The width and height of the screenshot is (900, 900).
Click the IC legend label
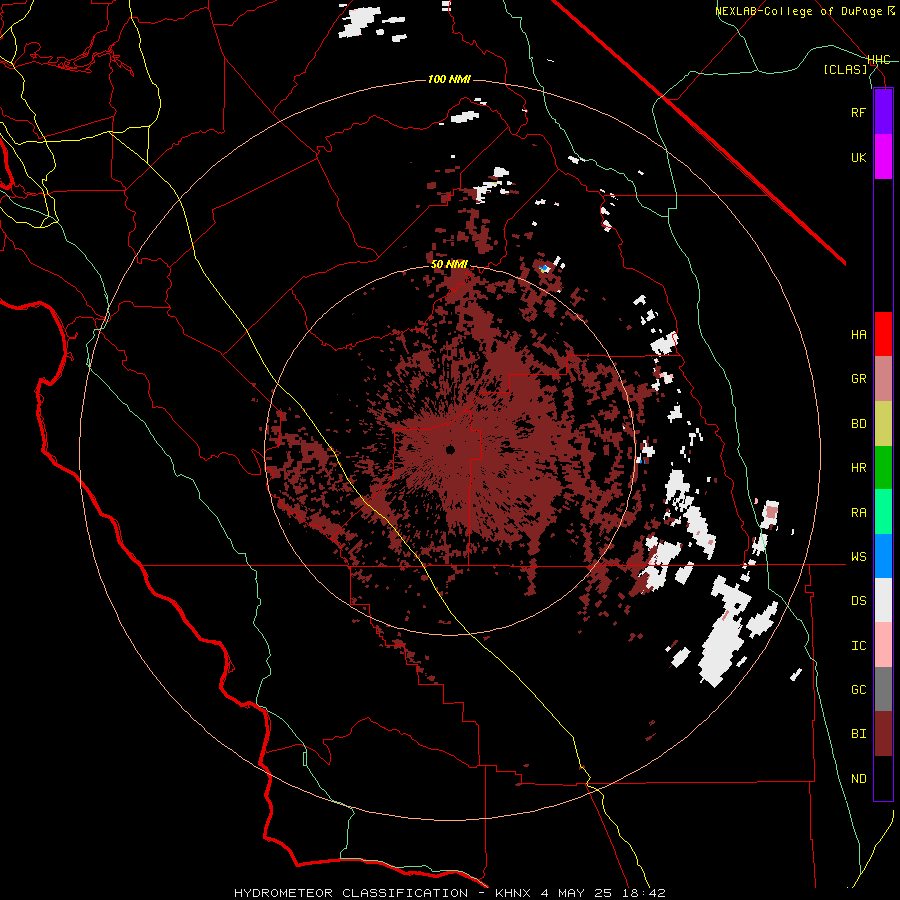point(858,646)
